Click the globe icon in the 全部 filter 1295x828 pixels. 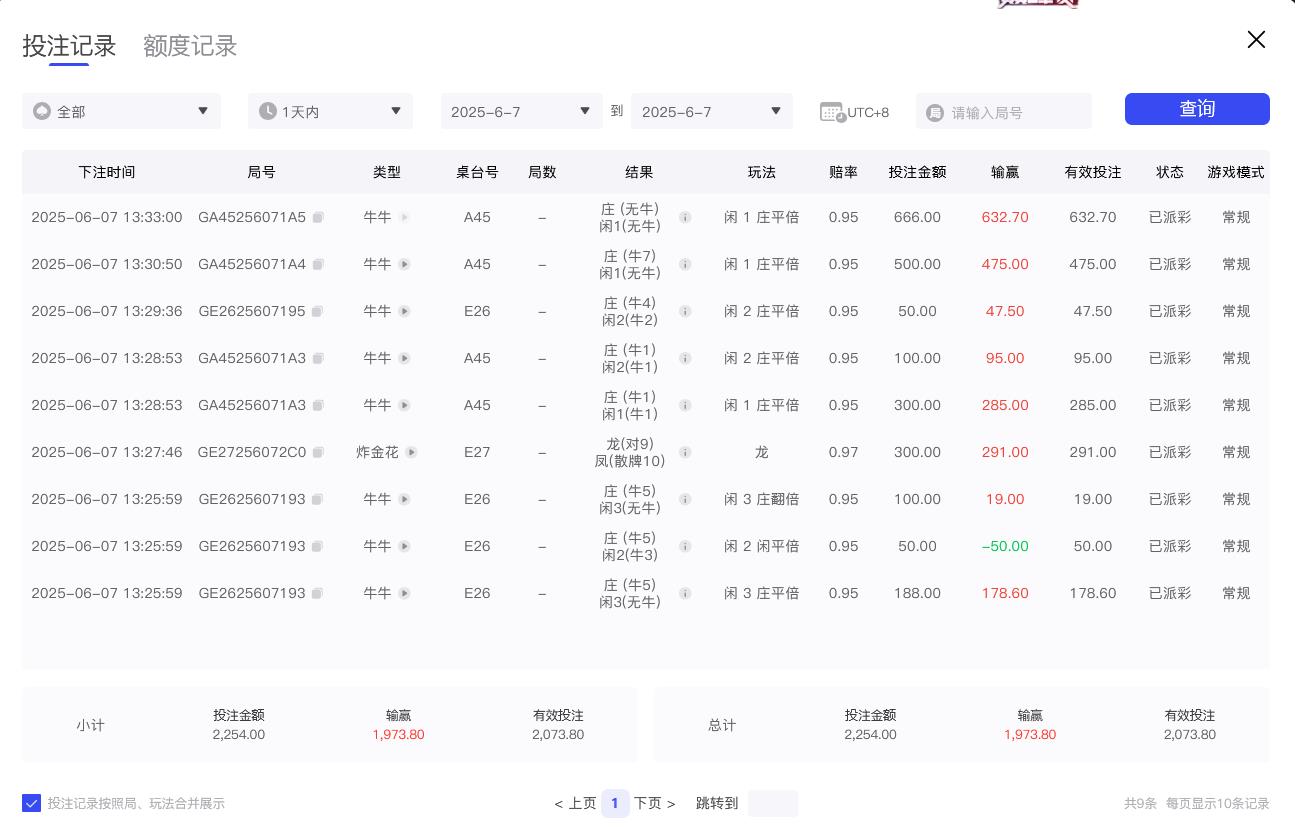point(42,111)
